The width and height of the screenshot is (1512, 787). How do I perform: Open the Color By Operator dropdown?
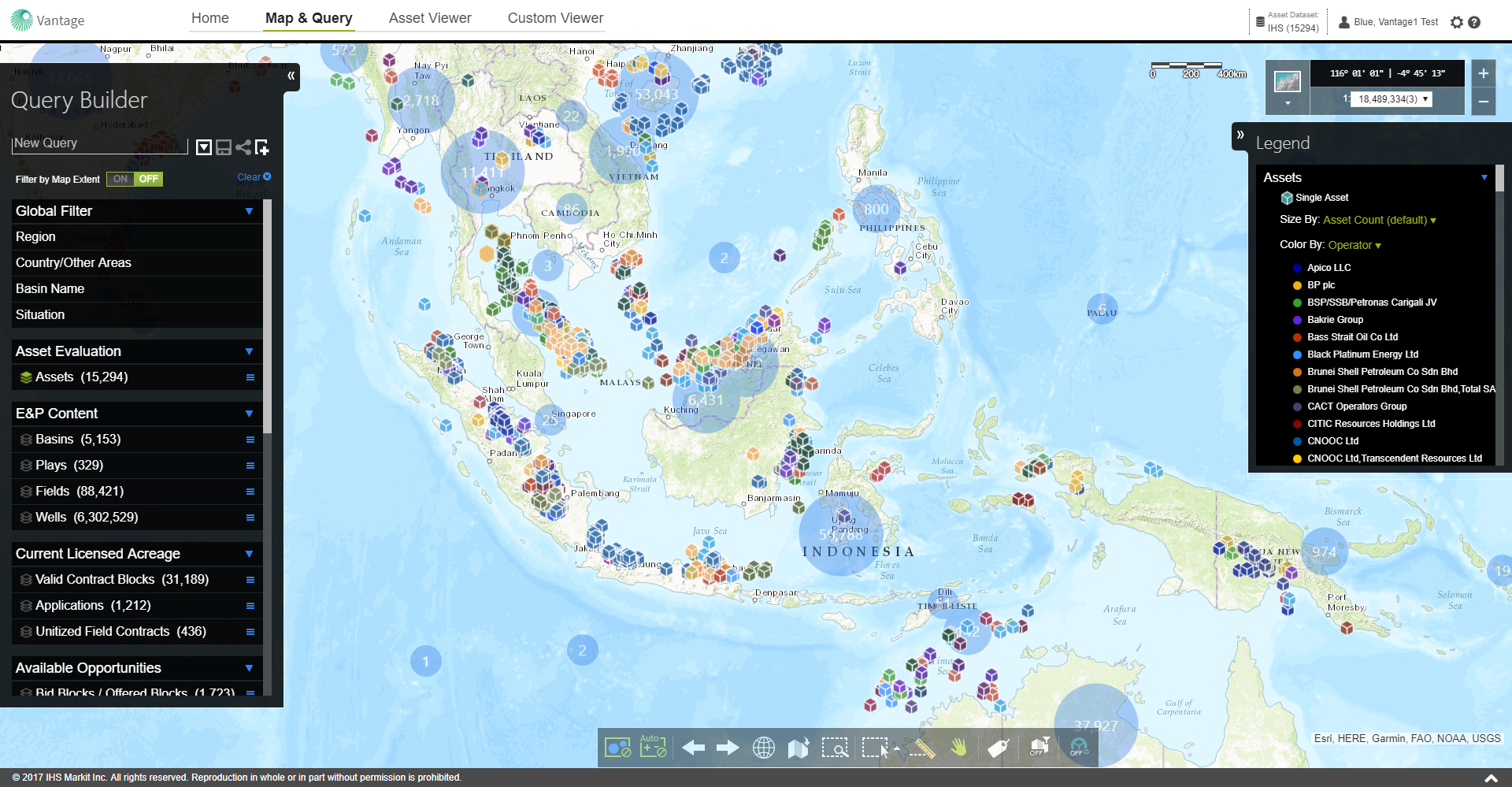coord(1354,245)
